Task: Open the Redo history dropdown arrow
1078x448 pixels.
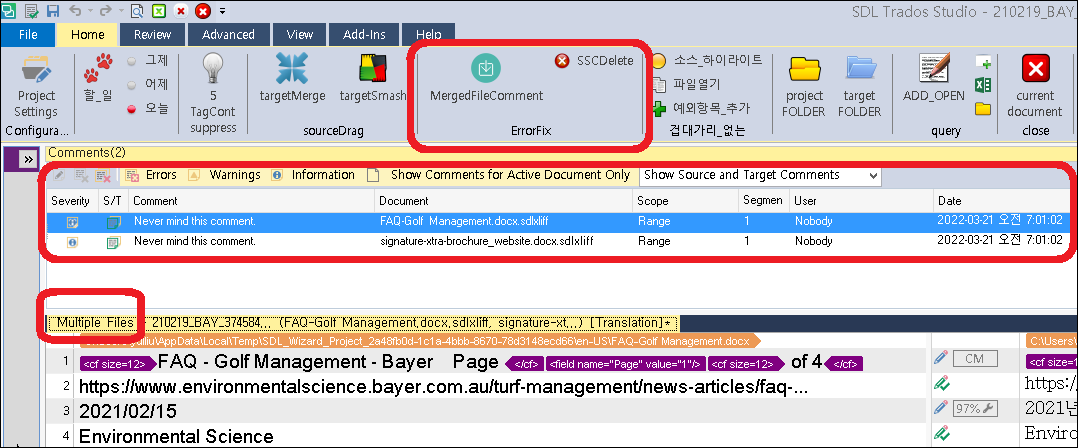Action: [121, 11]
